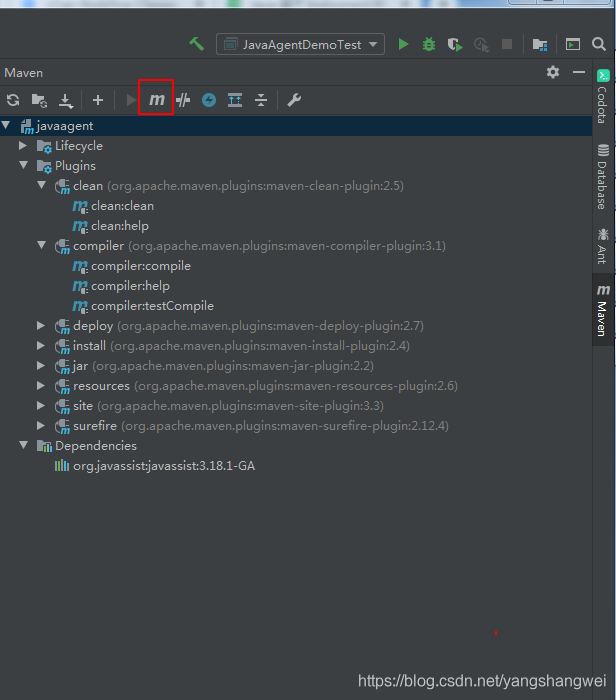
Task: Open JavaAgentDemoTest run configuration dropdown
Action: [x=301, y=44]
